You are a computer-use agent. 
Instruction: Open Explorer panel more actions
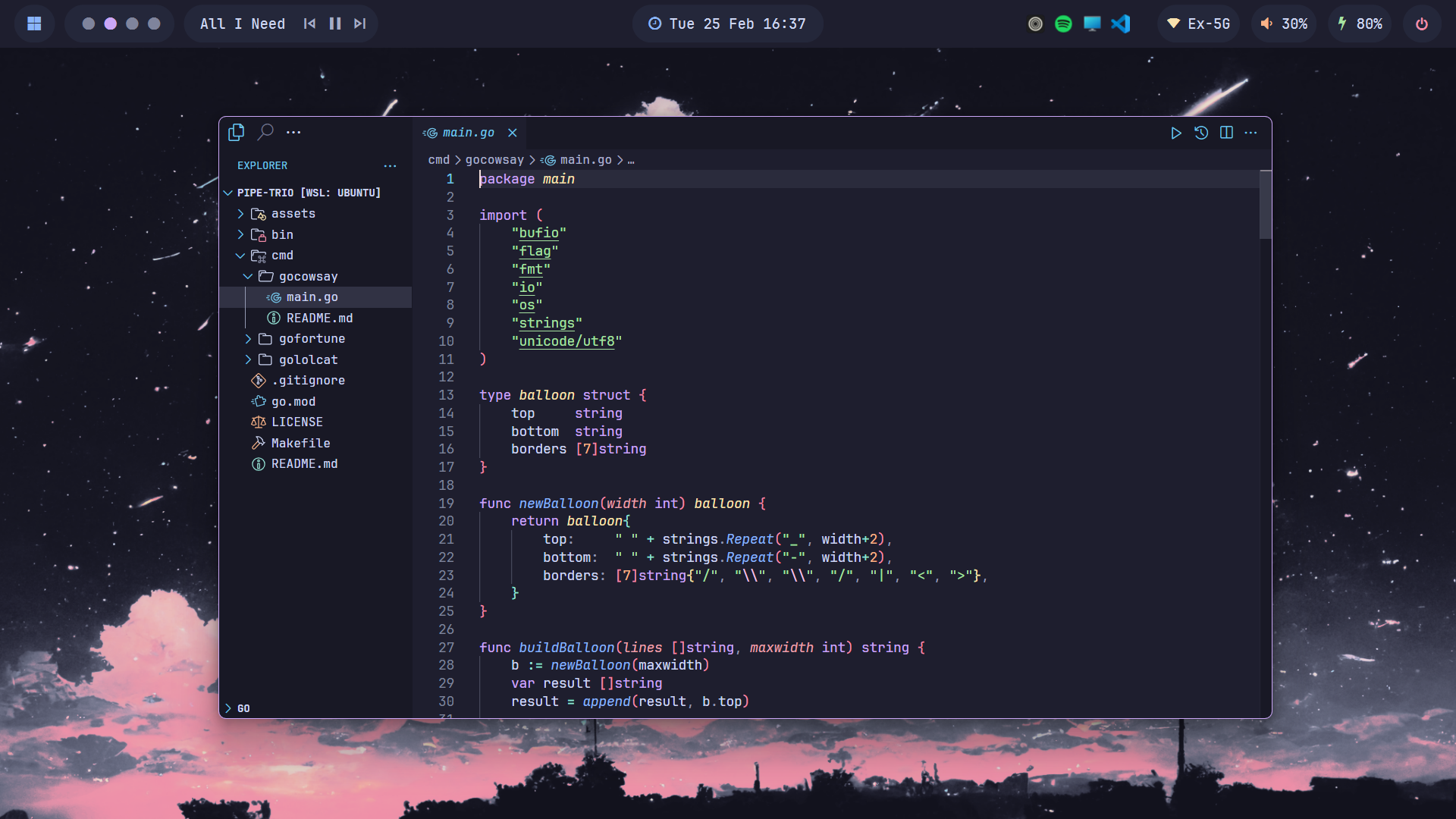click(x=390, y=165)
